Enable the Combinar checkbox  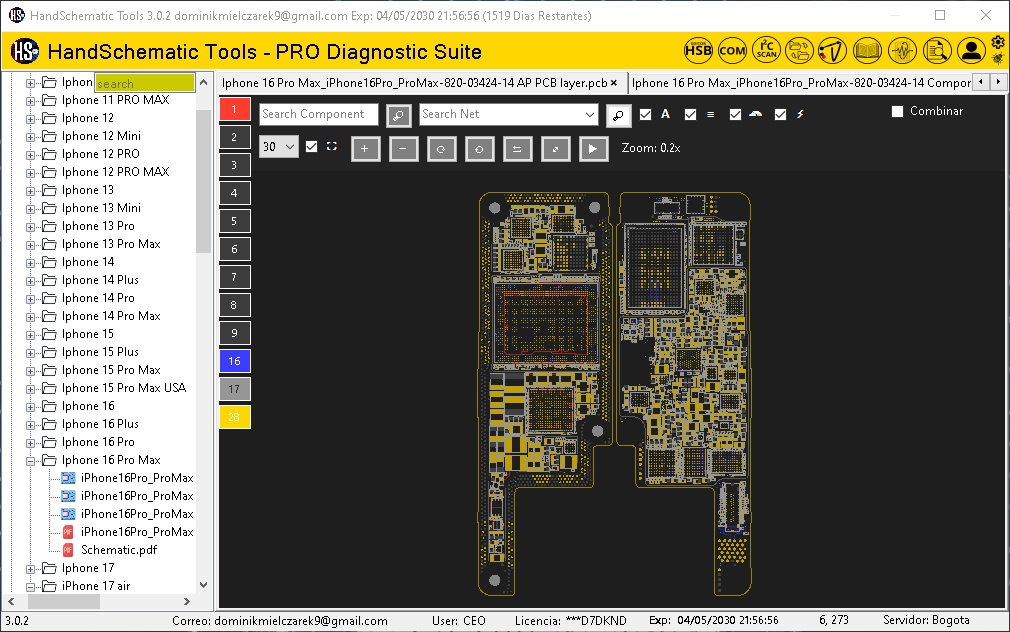tap(897, 111)
